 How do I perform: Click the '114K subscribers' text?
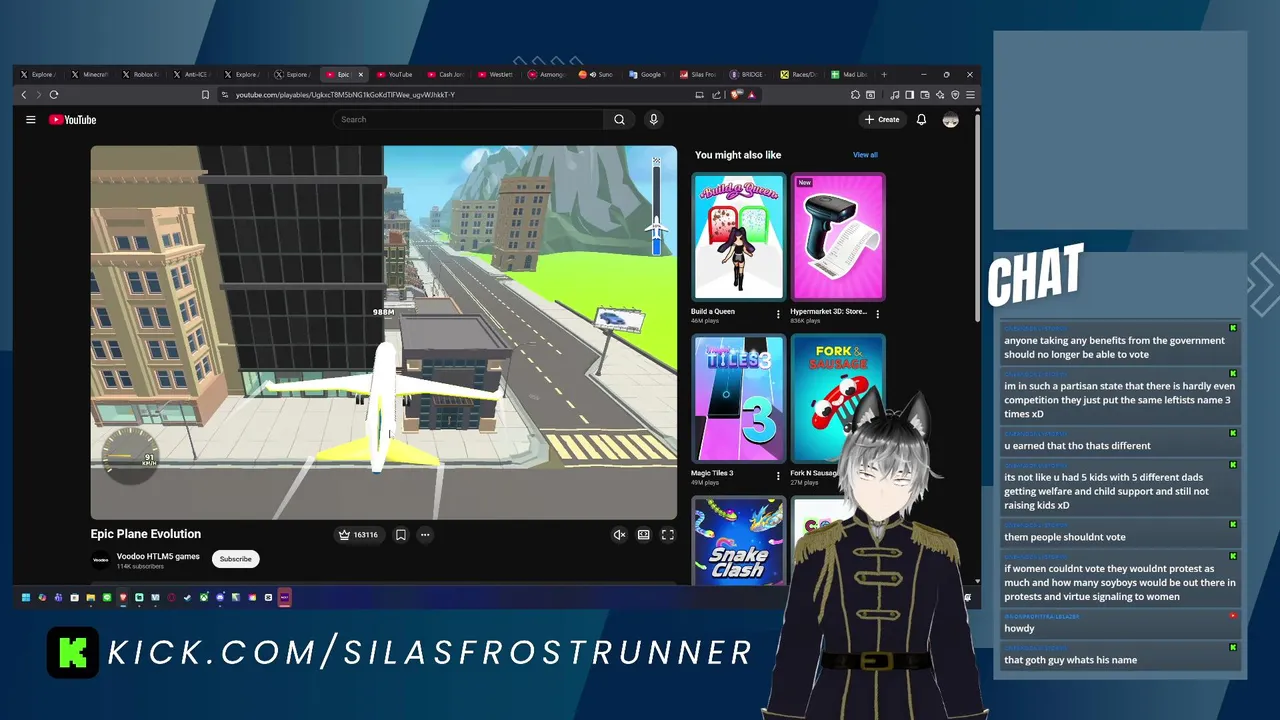tap(140, 567)
